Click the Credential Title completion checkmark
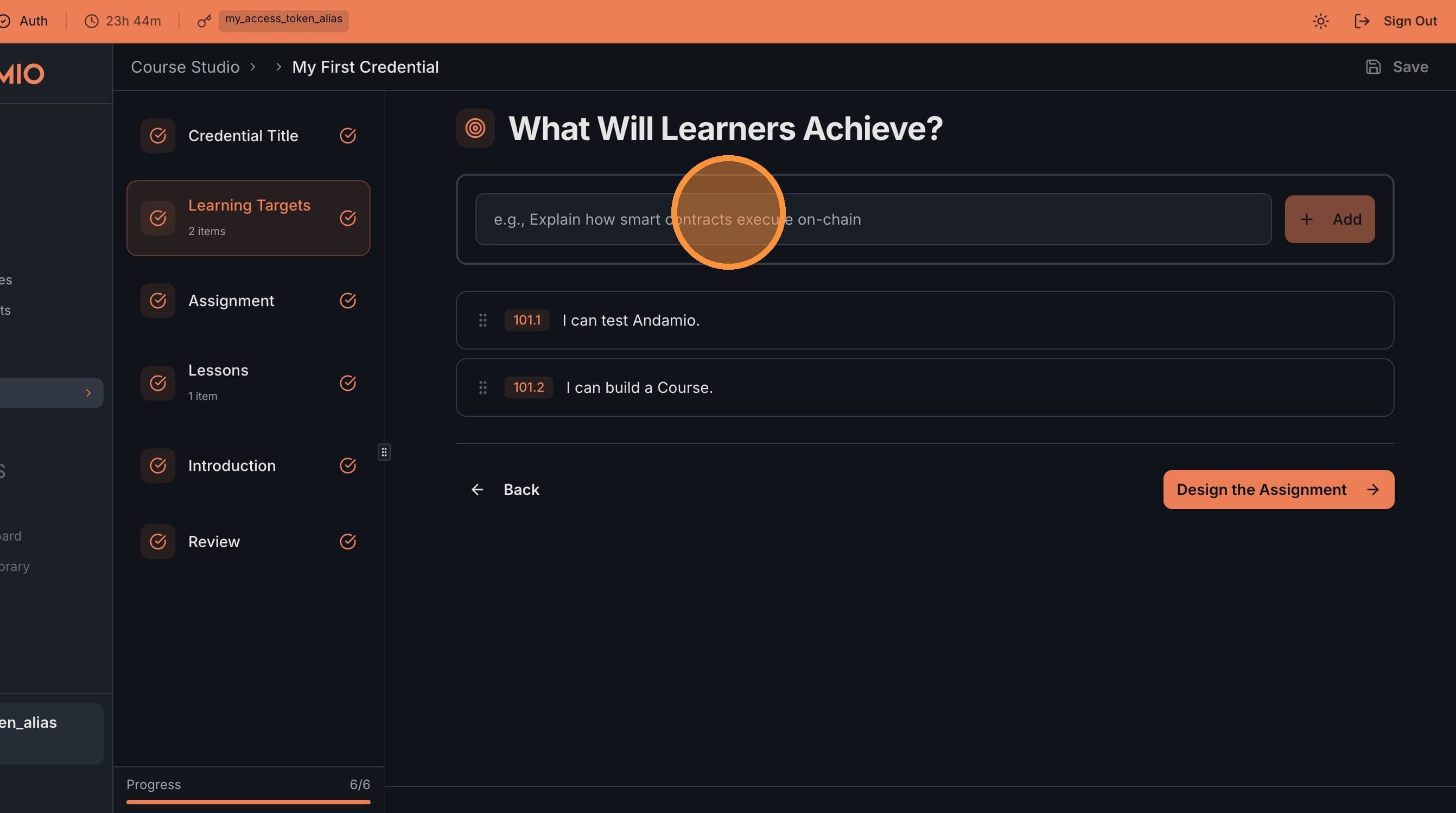 tap(348, 136)
